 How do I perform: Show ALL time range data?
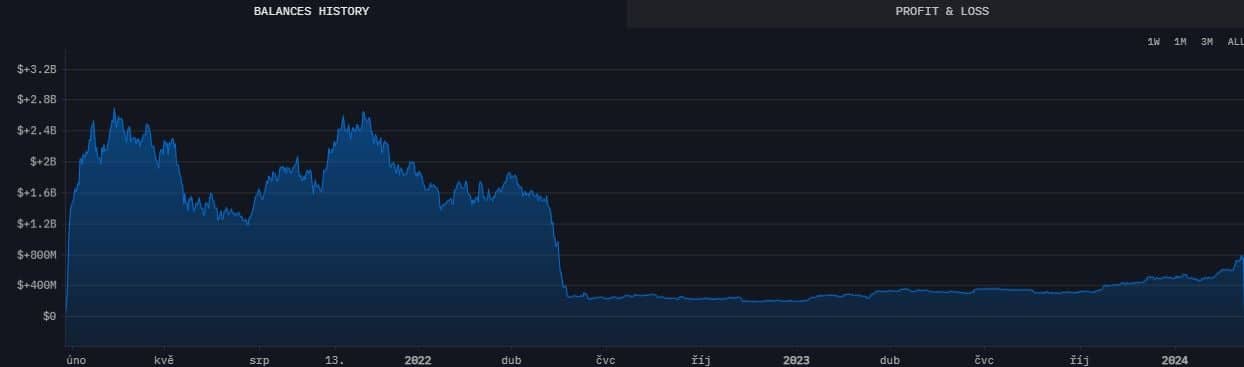1235,42
